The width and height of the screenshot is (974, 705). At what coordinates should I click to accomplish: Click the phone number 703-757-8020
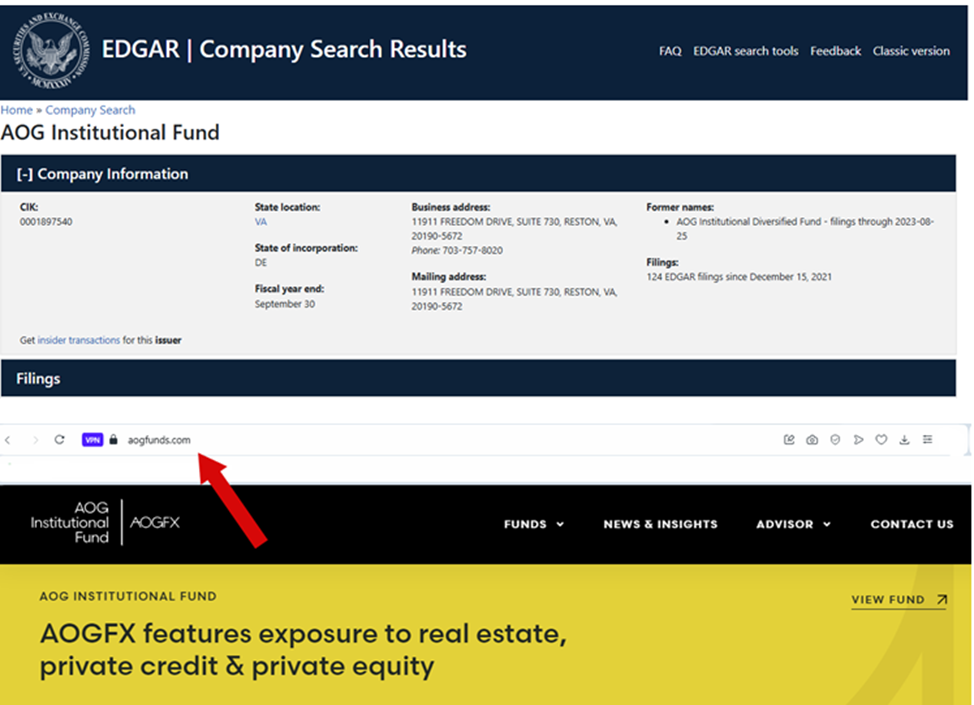pyautogui.click(x=473, y=250)
